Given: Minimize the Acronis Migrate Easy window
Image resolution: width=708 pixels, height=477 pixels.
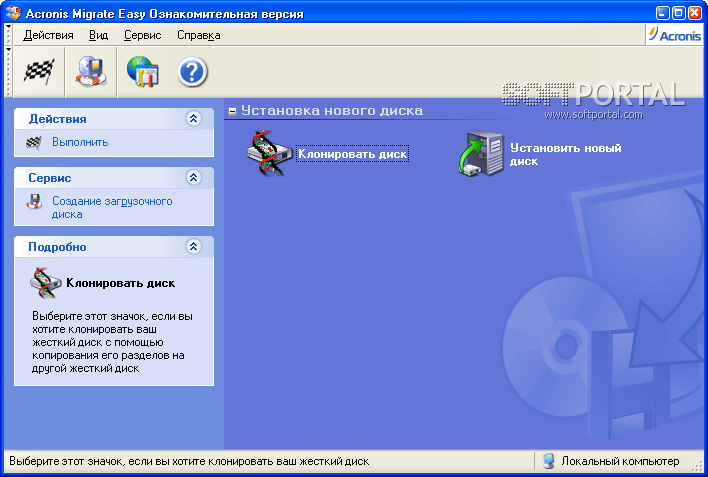Looking at the screenshot, I should 662,13.
